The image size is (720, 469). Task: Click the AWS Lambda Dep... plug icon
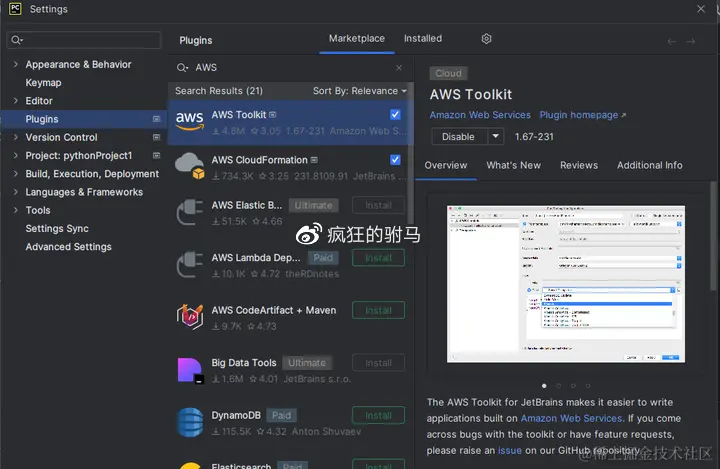190,265
